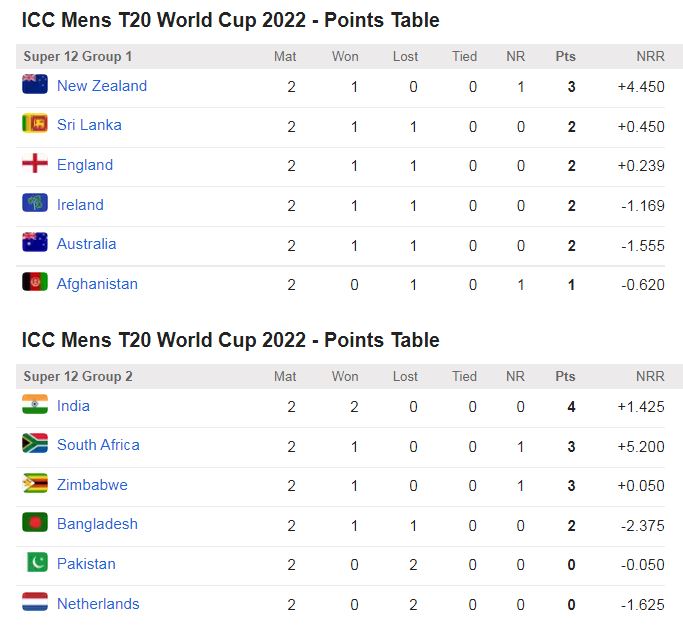
Task: Click the NRR column header in Group 2
Action: (650, 377)
